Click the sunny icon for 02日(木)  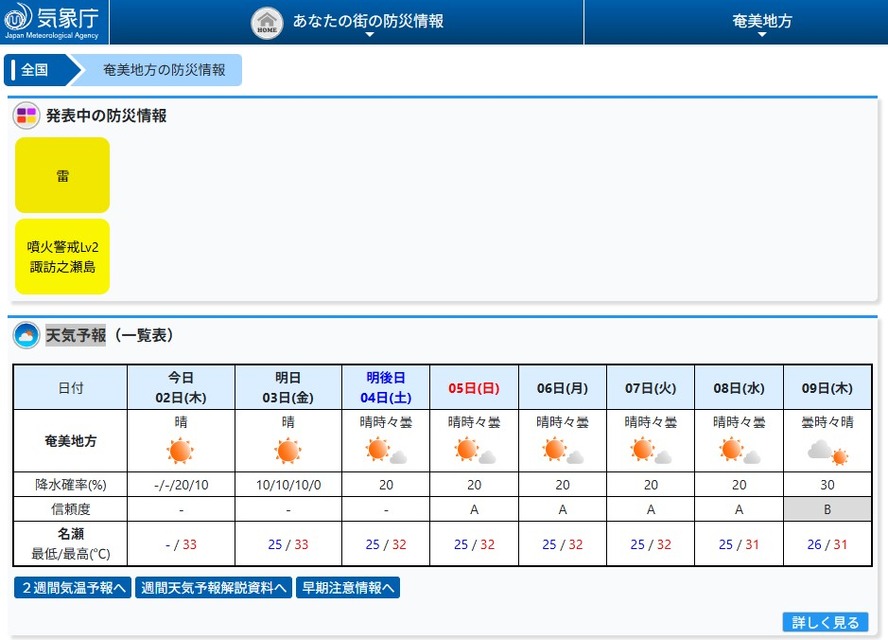click(x=181, y=451)
